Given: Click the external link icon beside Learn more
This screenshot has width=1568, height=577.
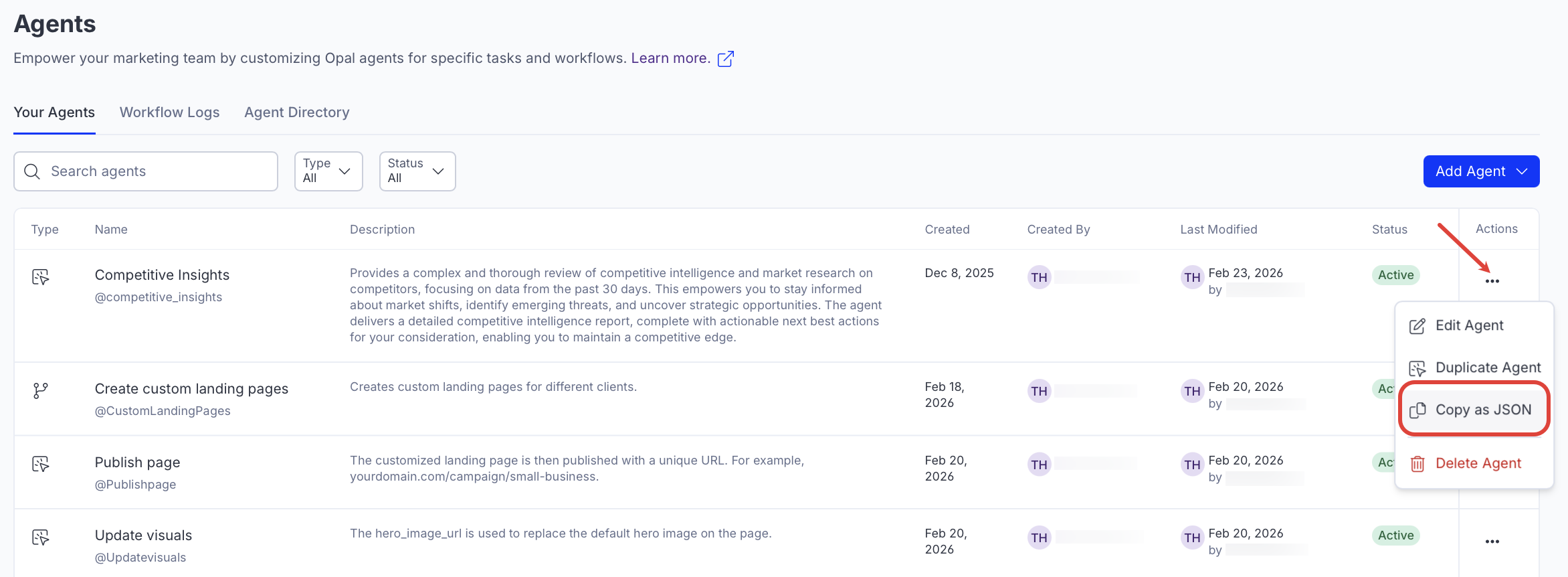Looking at the screenshot, I should (725, 59).
